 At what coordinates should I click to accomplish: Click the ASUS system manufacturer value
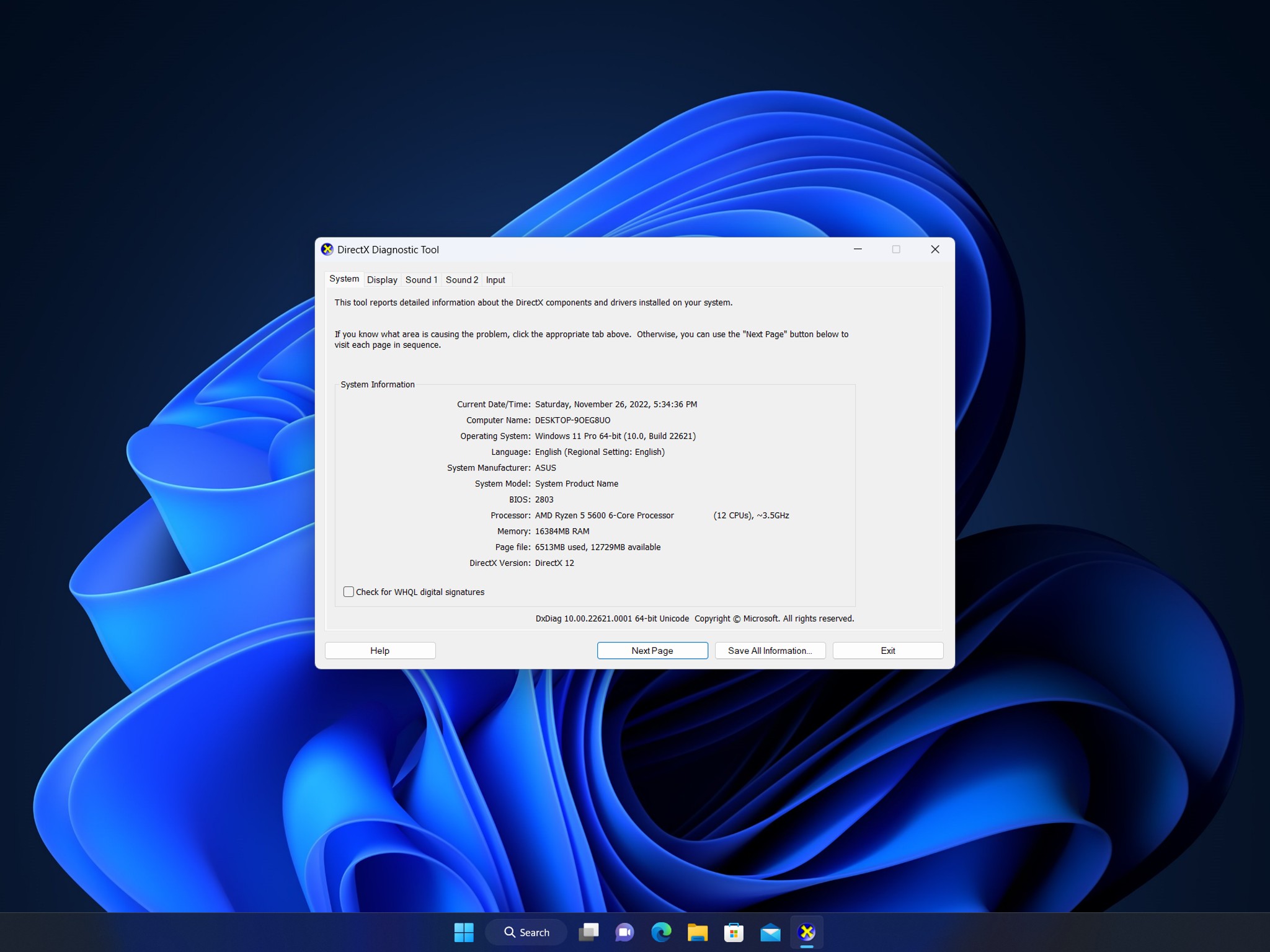tap(546, 468)
